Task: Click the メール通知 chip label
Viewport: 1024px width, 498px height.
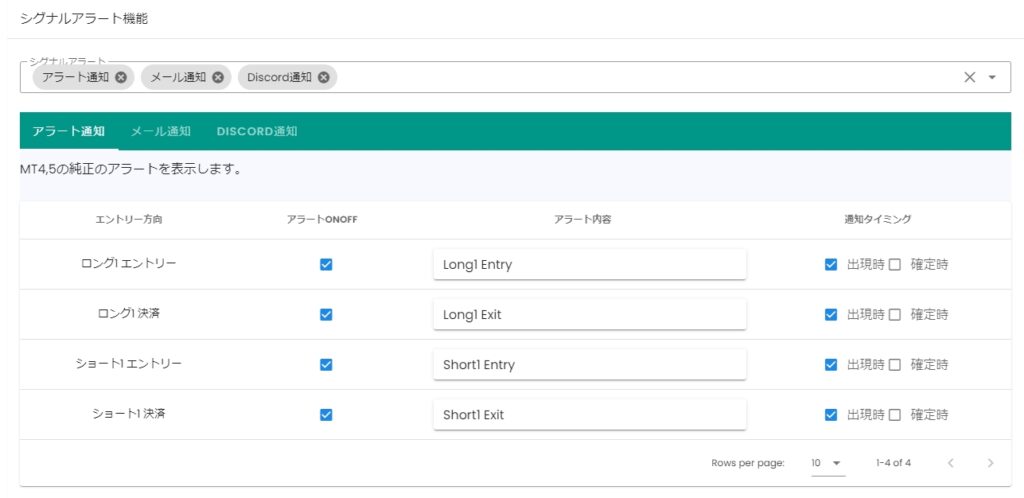Action: 178,77
